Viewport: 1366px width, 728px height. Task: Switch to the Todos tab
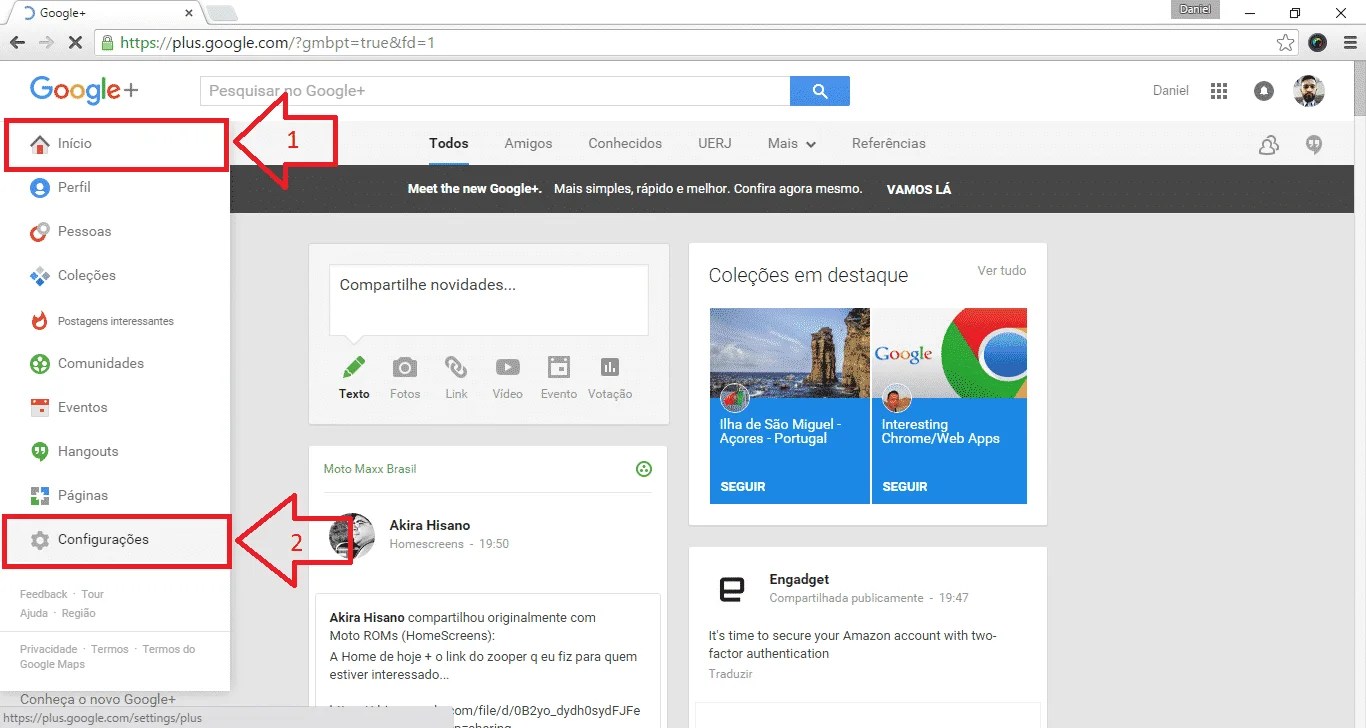click(449, 144)
